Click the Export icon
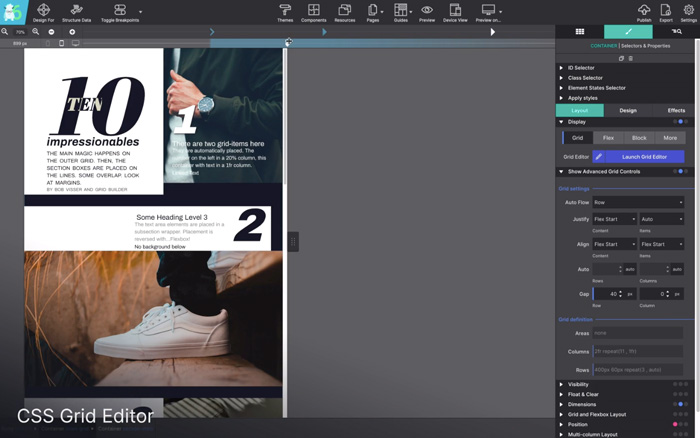The image size is (700, 438). tap(666, 10)
